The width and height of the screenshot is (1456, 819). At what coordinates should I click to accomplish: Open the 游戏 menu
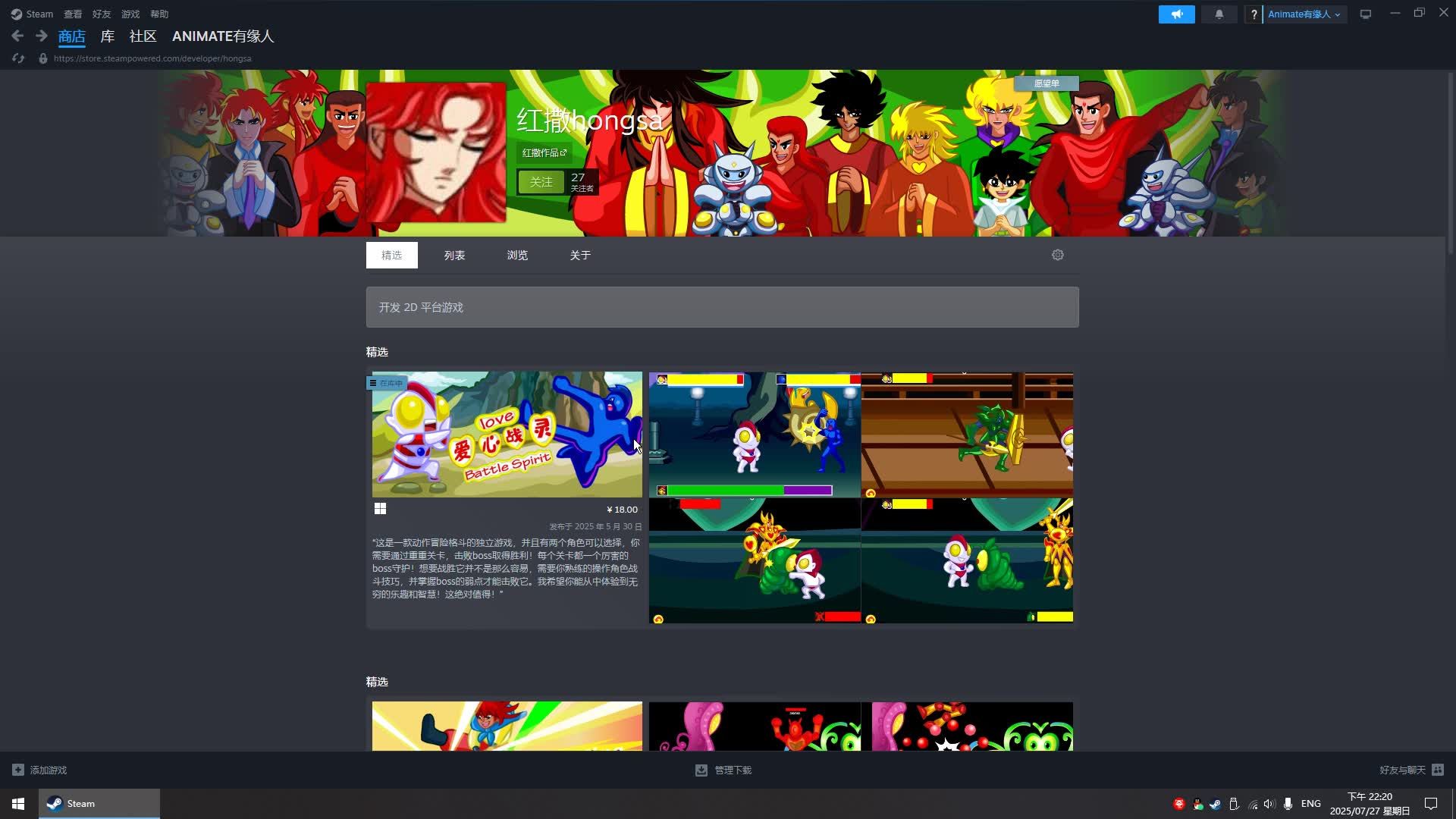click(x=130, y=14)
